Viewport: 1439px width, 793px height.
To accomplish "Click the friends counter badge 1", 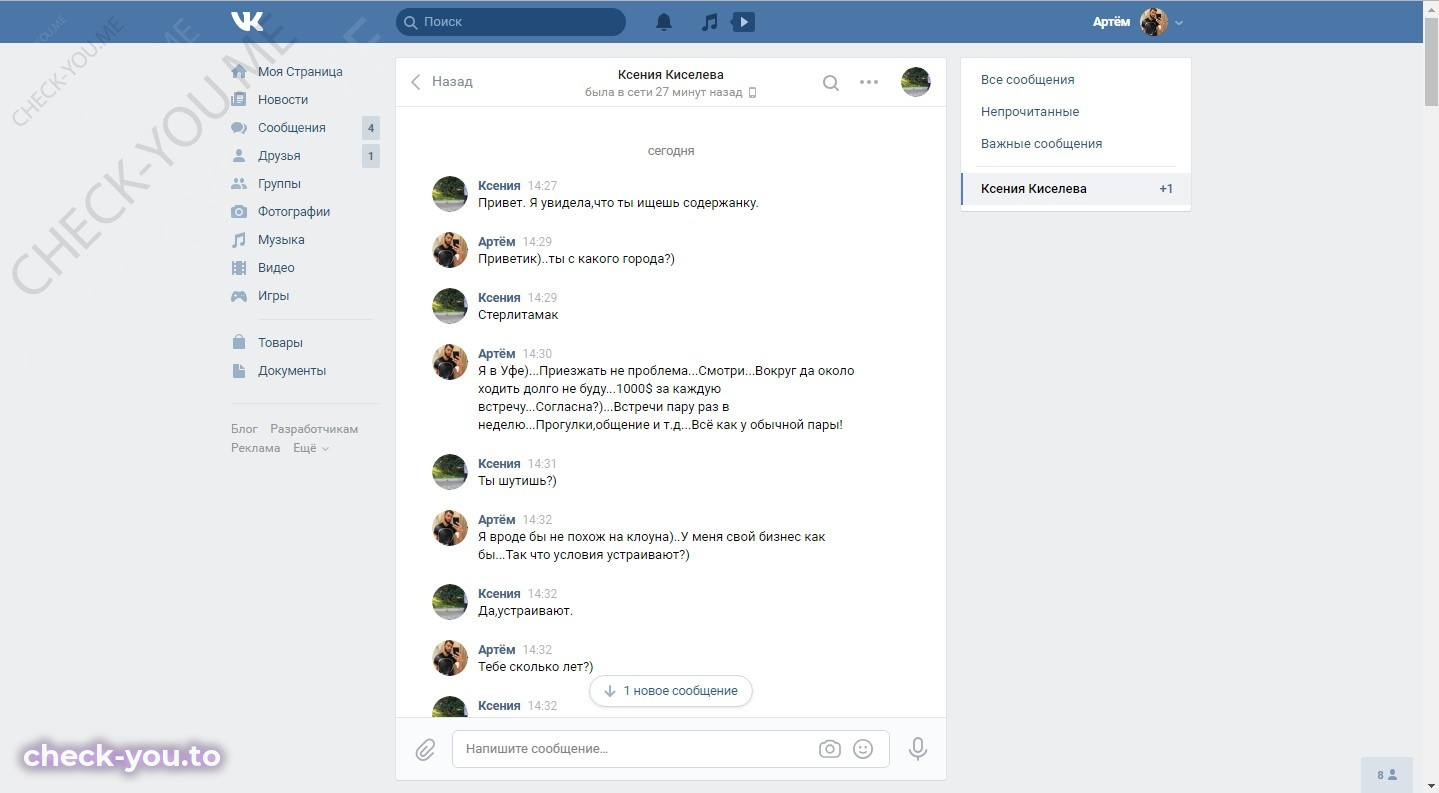I will (x=371, y=156).
